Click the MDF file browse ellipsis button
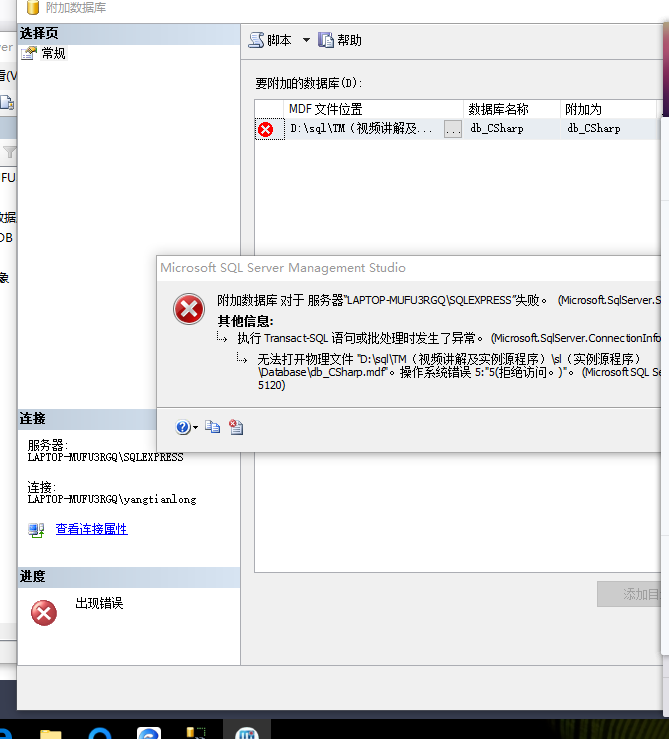 tap(453, 129)
